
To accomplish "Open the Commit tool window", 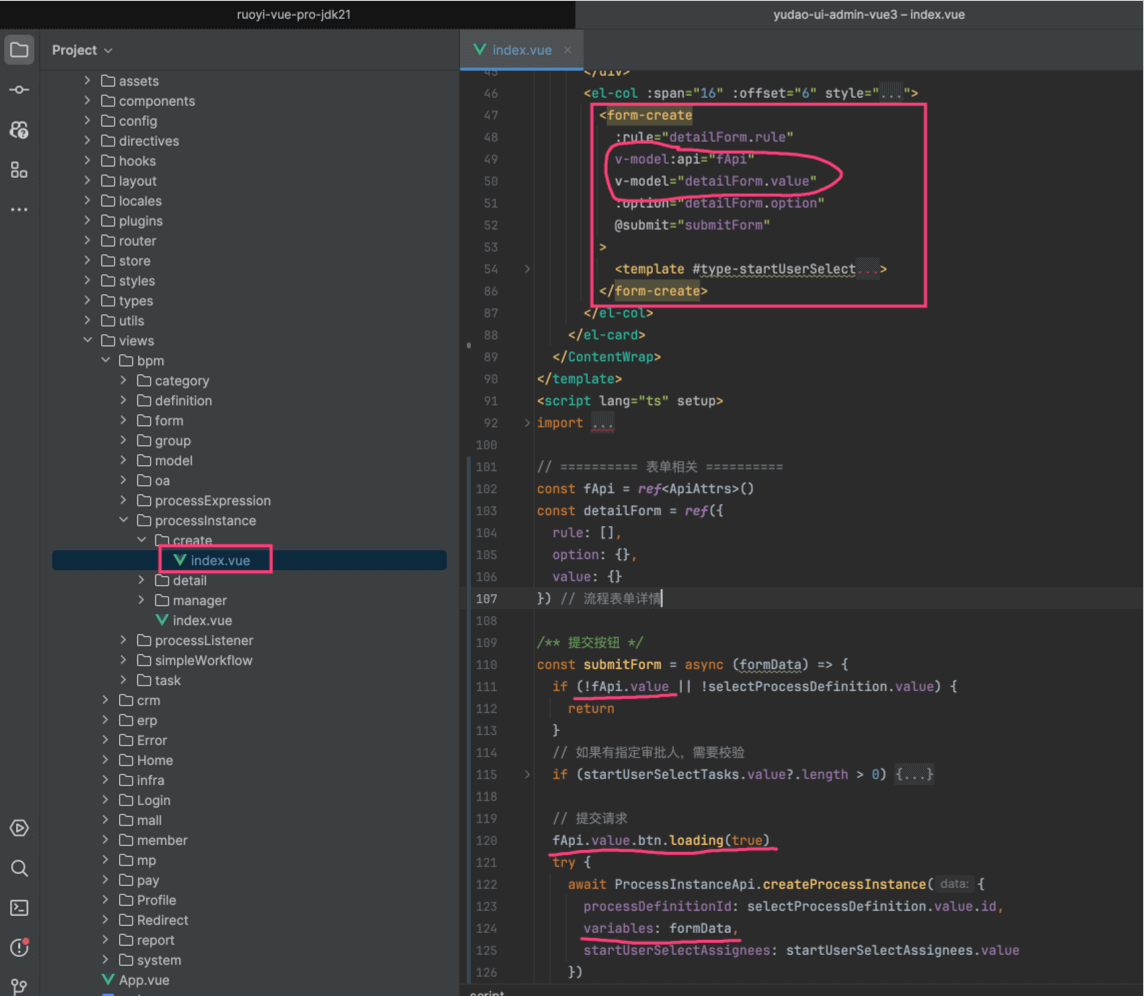I will click(x=19, y=90).
